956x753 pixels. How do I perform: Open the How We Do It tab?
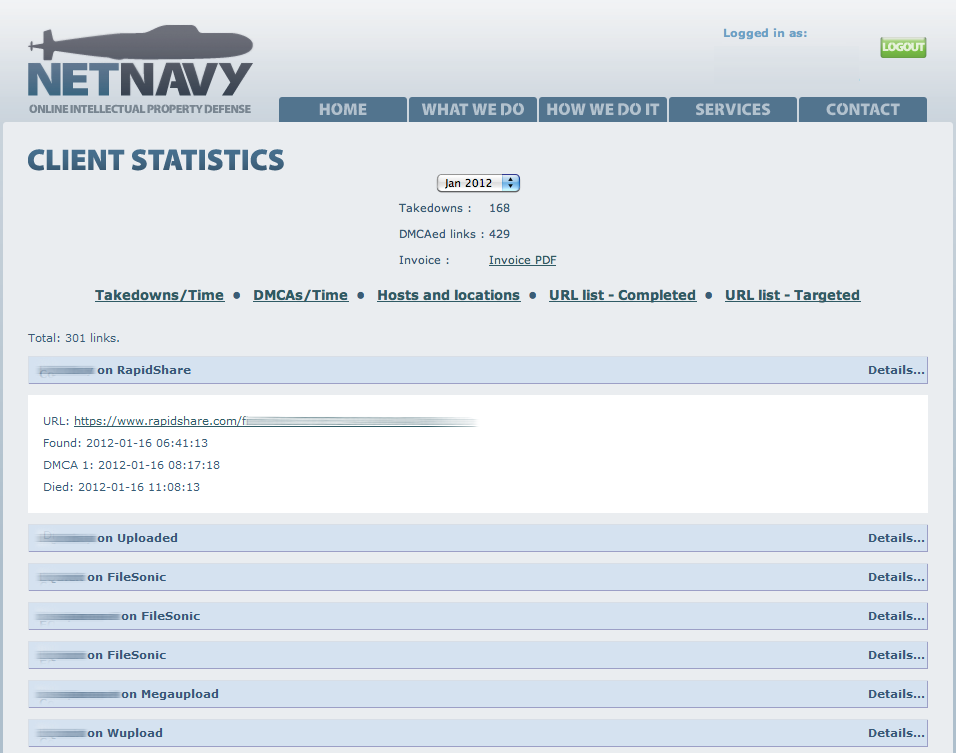[602, 109]
